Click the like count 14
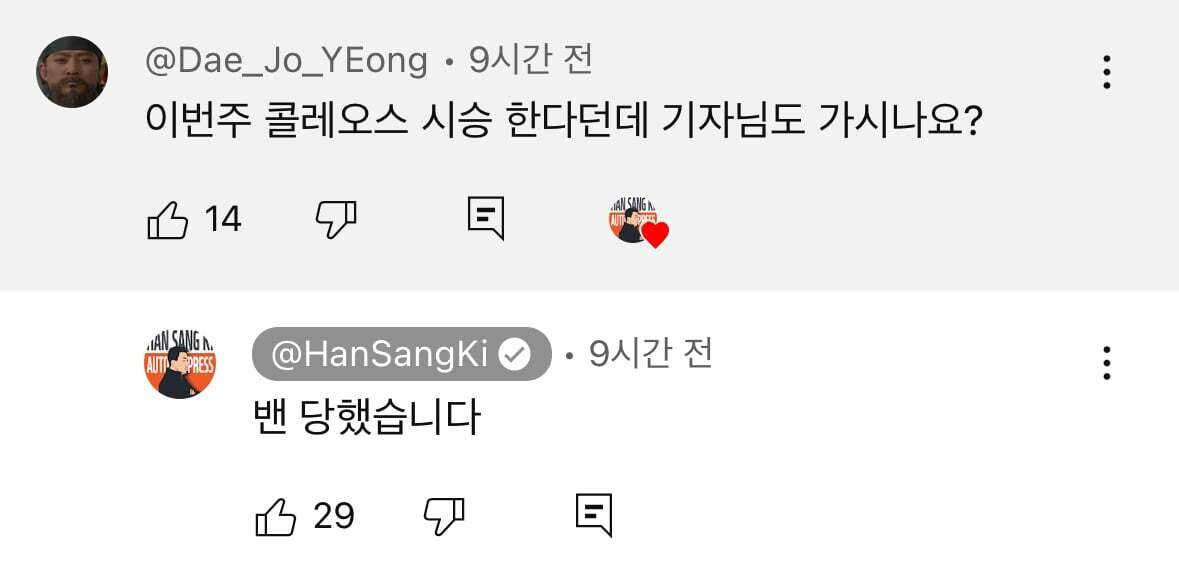Image resolution: width=1179 pixels, height=581 pixels. point(223,220)
